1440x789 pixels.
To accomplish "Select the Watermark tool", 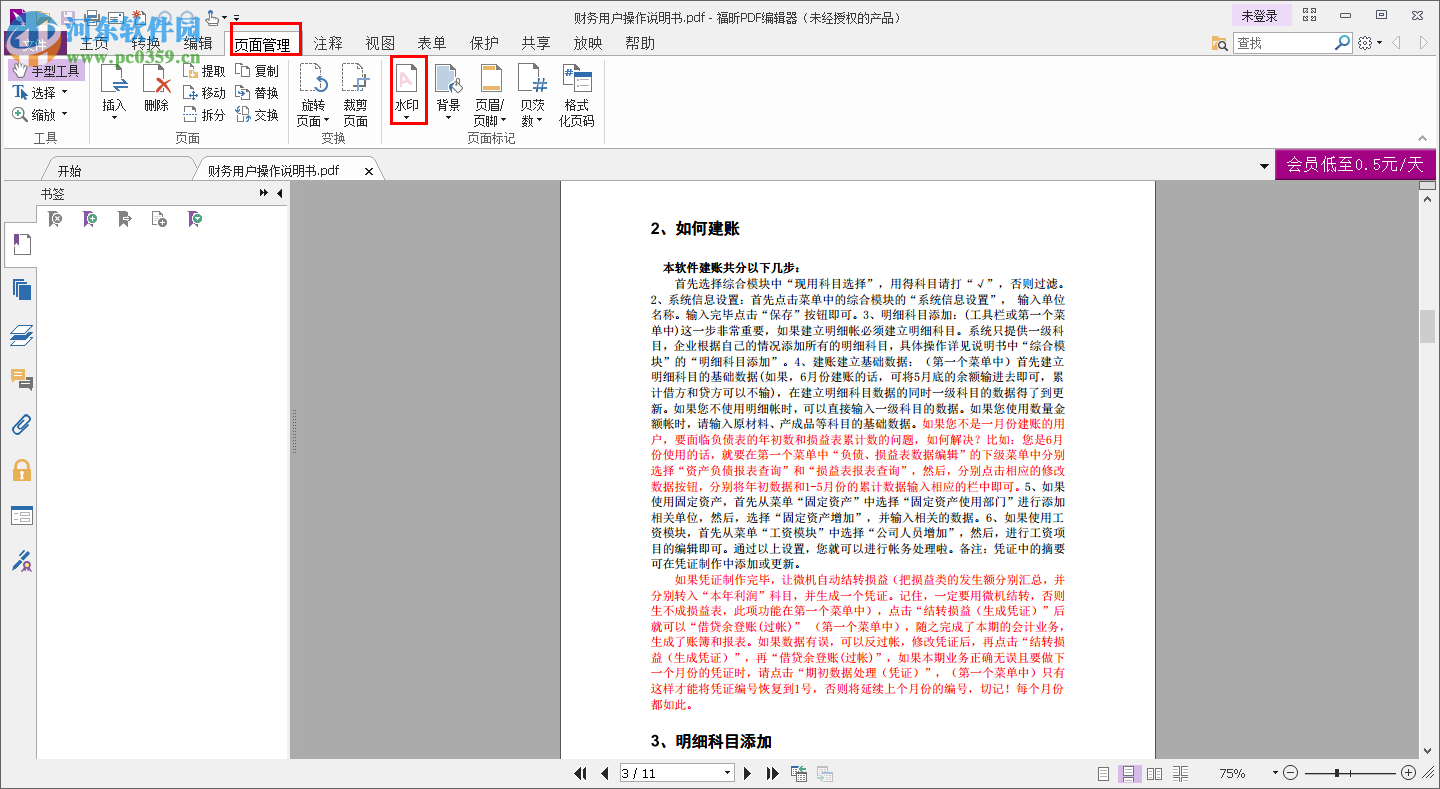I will 407,85.
